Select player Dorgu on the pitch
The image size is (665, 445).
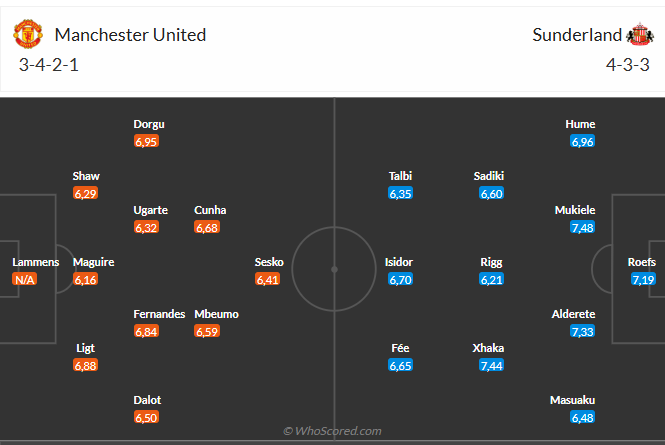click(149, 124)
